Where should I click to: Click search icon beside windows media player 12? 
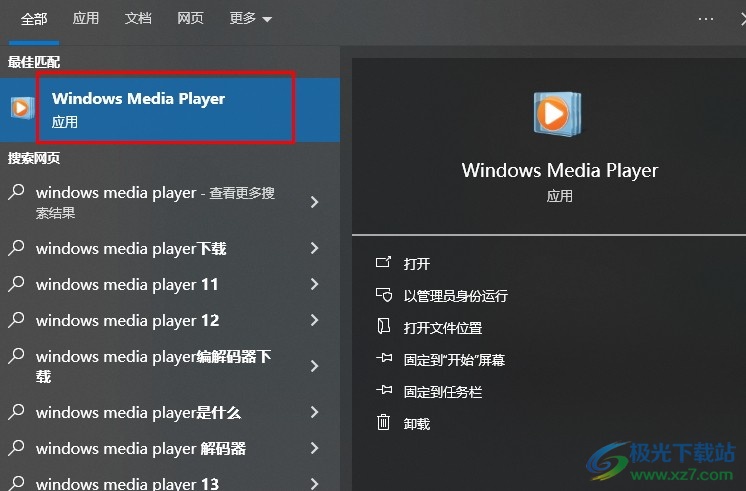click(17, 320)
